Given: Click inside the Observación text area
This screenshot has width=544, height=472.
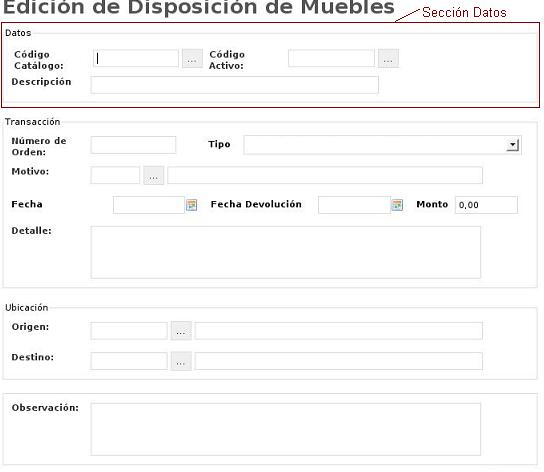Looking at the screenshot, I should click(x=286, y=429).
